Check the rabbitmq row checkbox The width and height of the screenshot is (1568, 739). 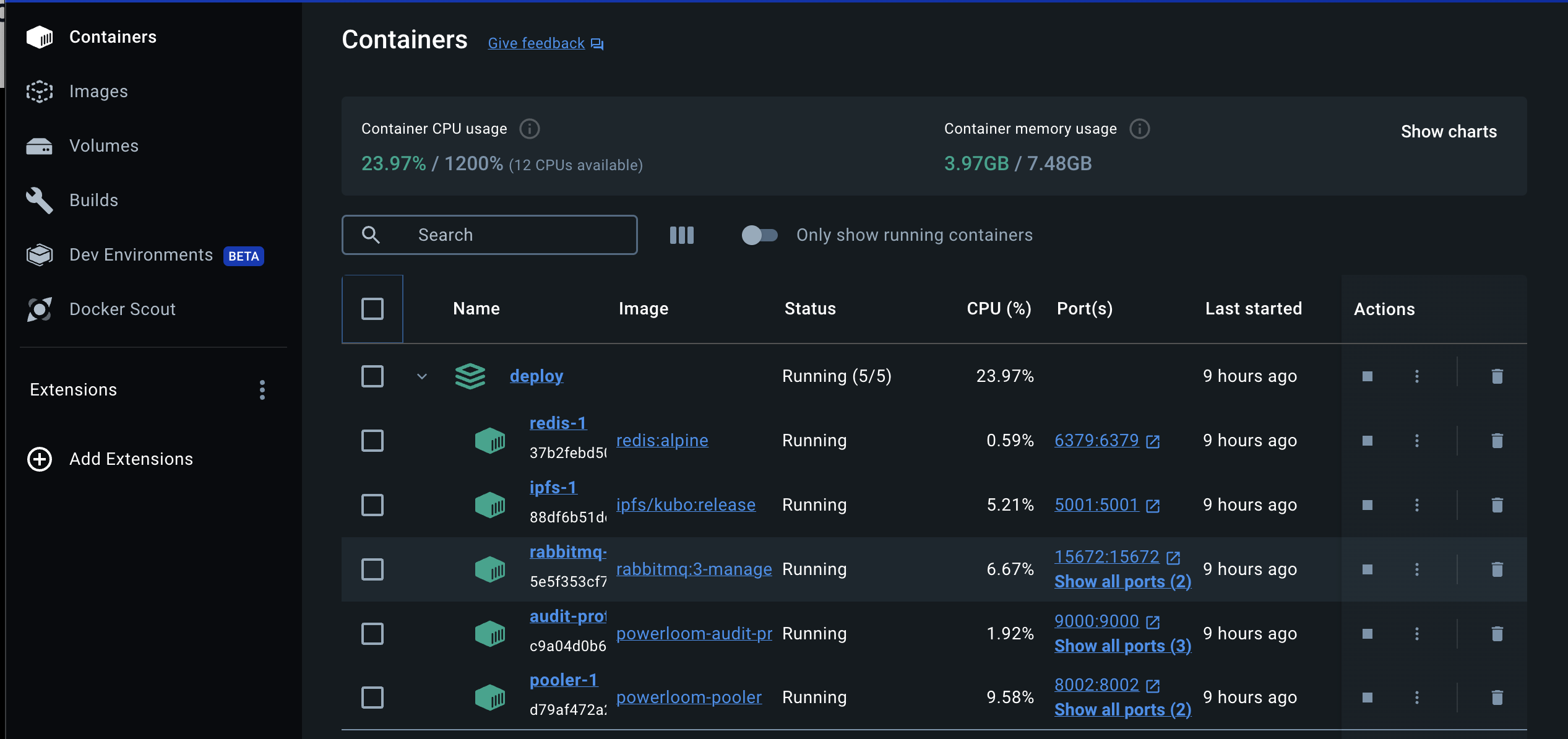tap(373, 569)
